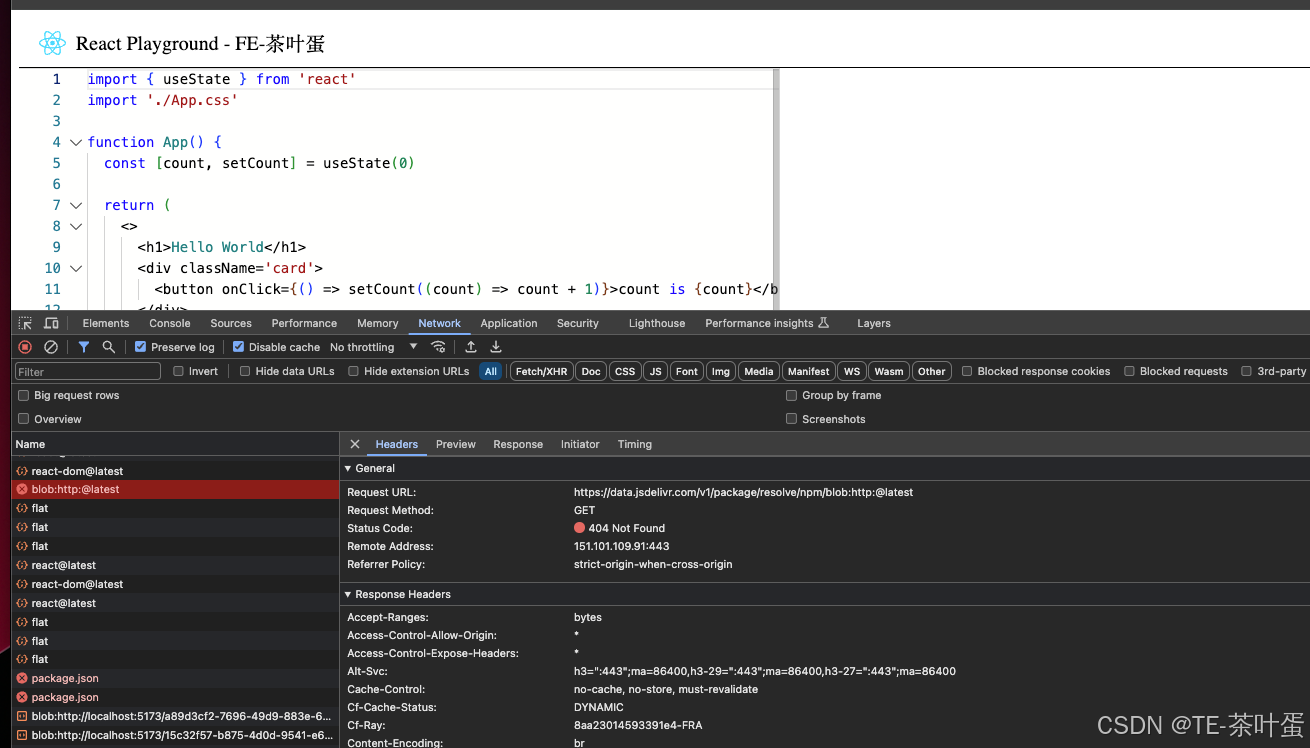The width and height of the screenshot is (1310, 748).
Task: Enable the Group by frame checkbox
Action: click(x=792, y=395)
